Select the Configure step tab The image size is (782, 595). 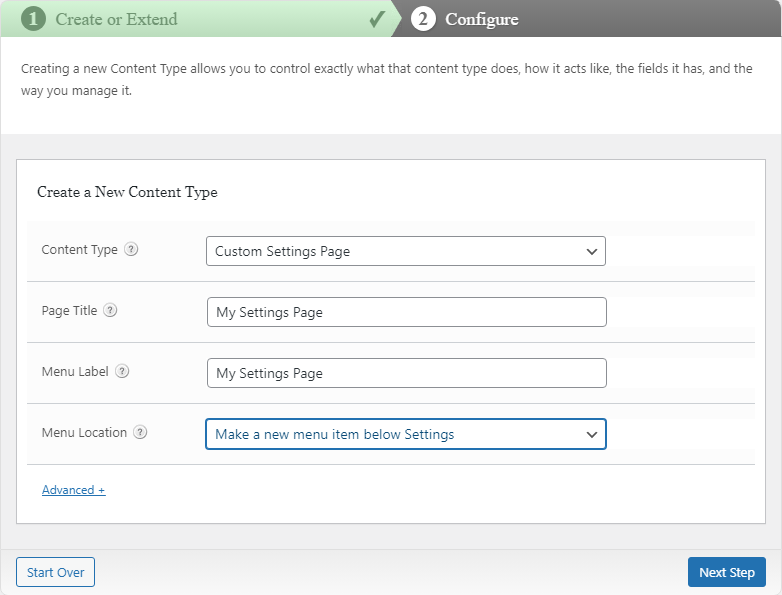(481, 19)
